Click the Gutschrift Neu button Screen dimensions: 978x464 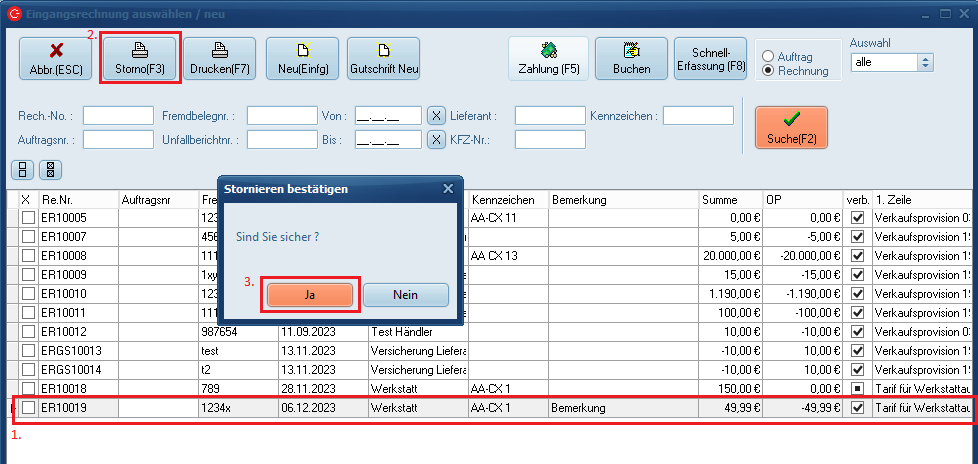coord(384,58)
